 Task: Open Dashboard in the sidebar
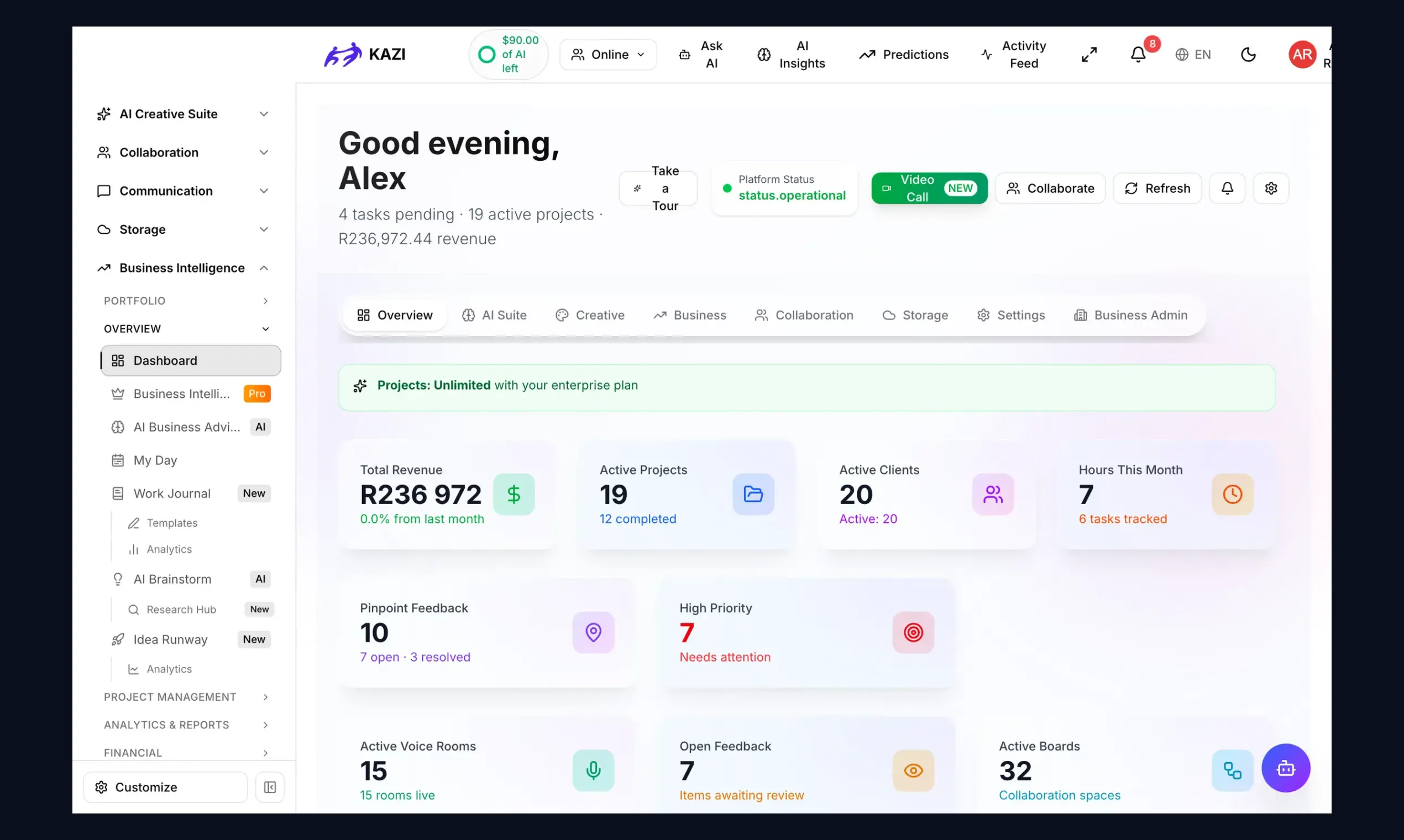click(x=191, y=360)
